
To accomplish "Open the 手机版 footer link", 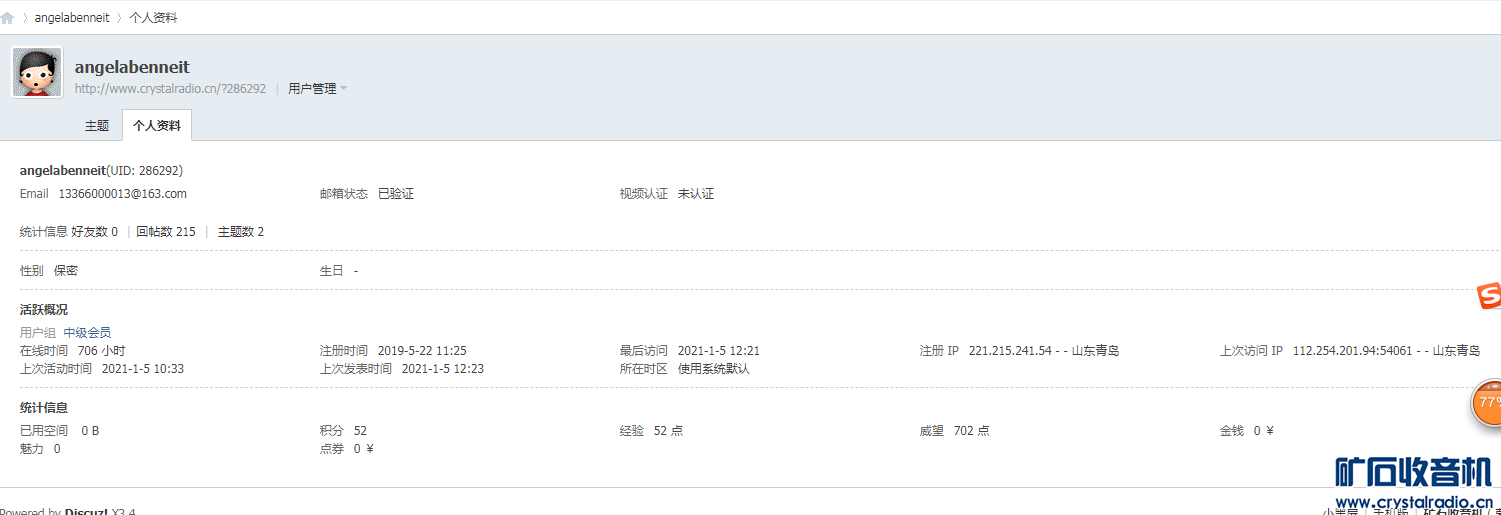I will pyautogui.click(x=1389, y=512).
